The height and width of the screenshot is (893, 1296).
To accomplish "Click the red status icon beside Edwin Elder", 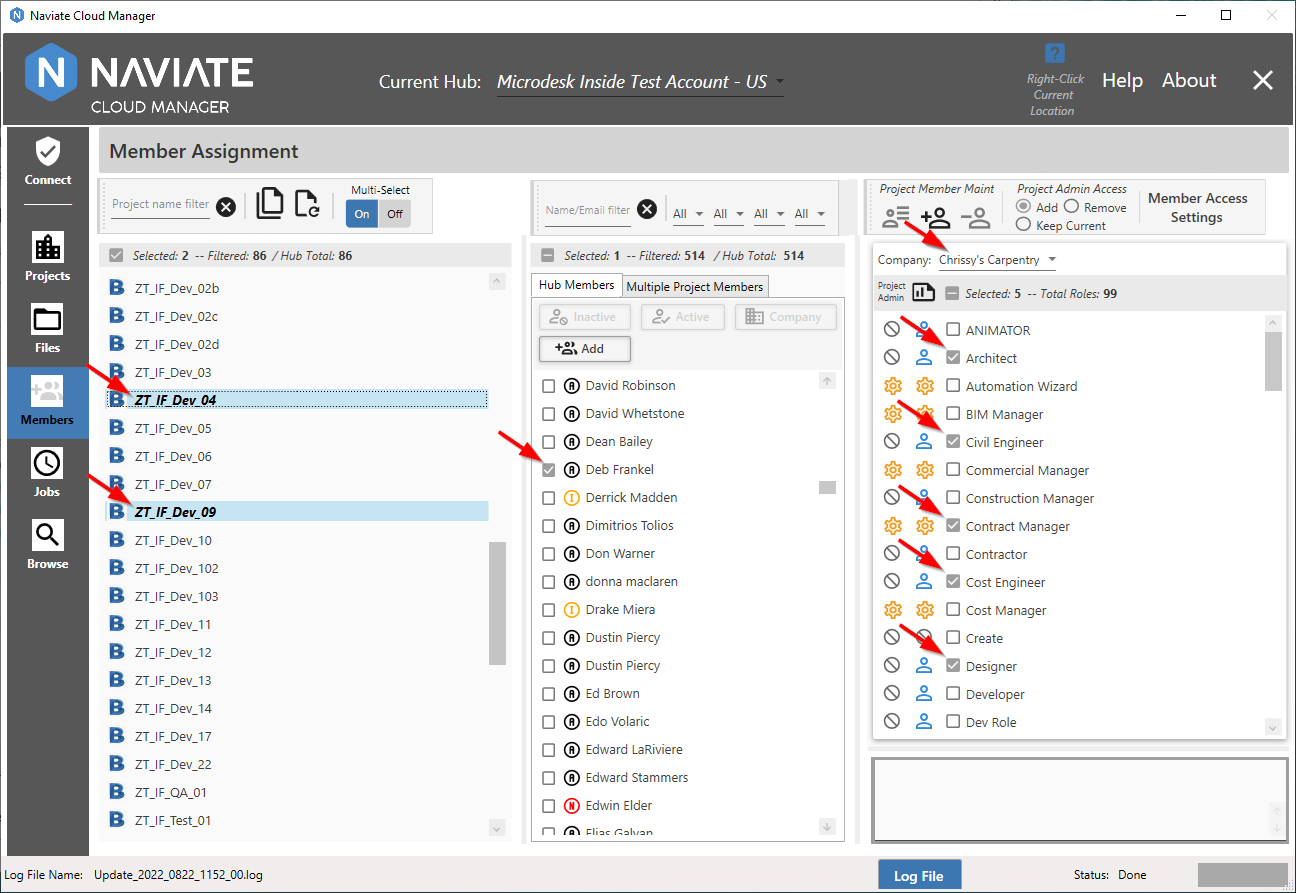I will [572, 805].
